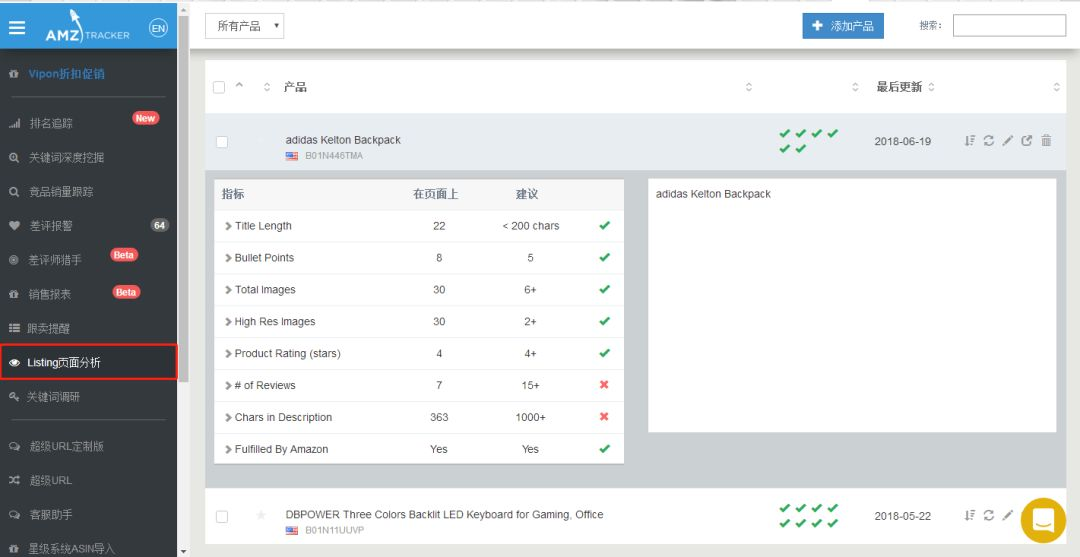
Task: Click the up caret next to header checkbox
Action: click(x=240, y=85)
